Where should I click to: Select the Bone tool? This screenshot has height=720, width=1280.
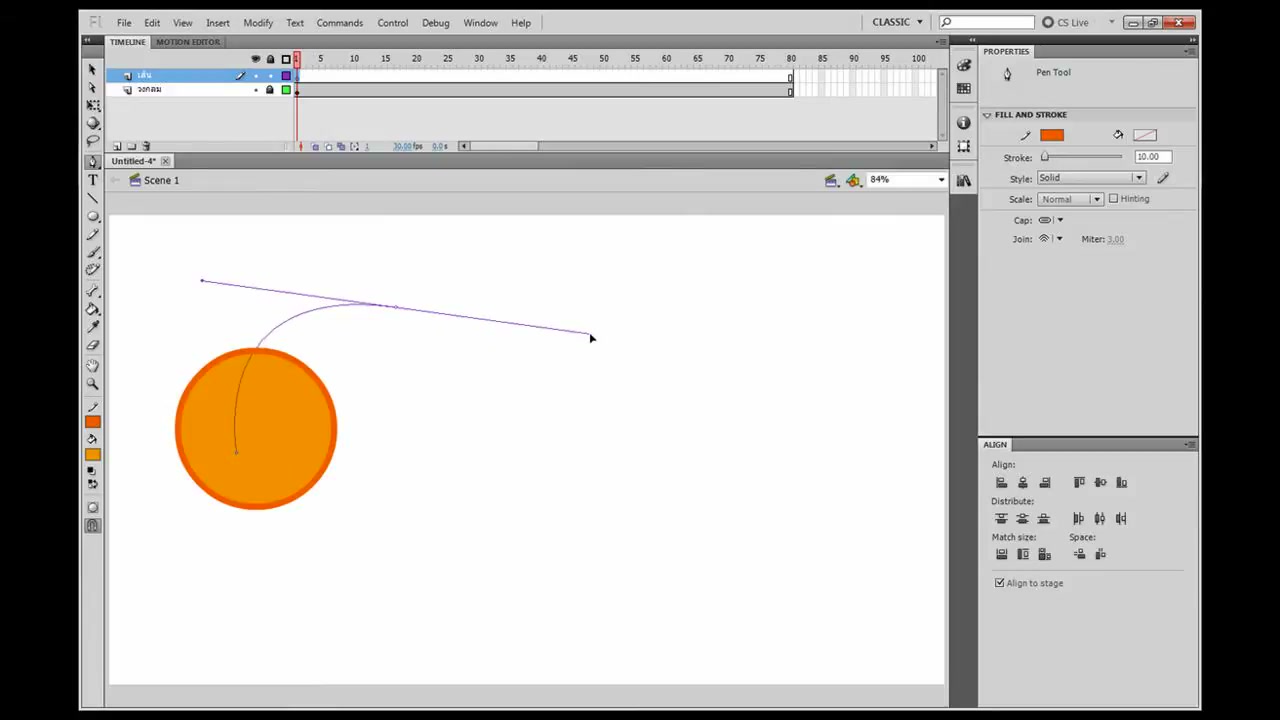pyautogui.click(x=92, y=291)
